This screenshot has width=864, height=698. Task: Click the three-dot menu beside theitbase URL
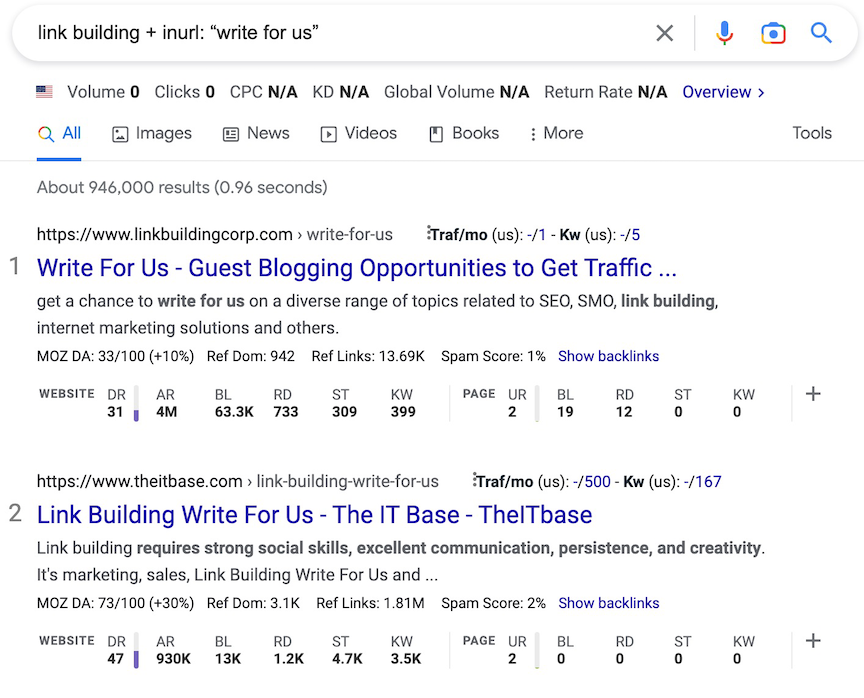coord(474,480)
